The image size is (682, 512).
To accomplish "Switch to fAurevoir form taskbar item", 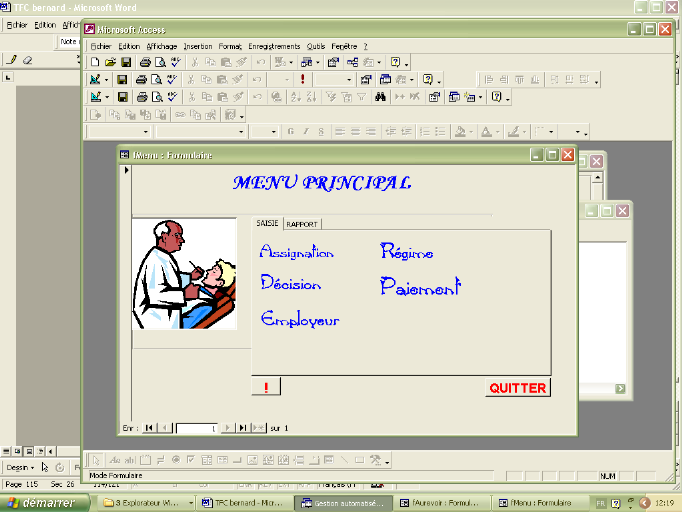I will point(440,503).
